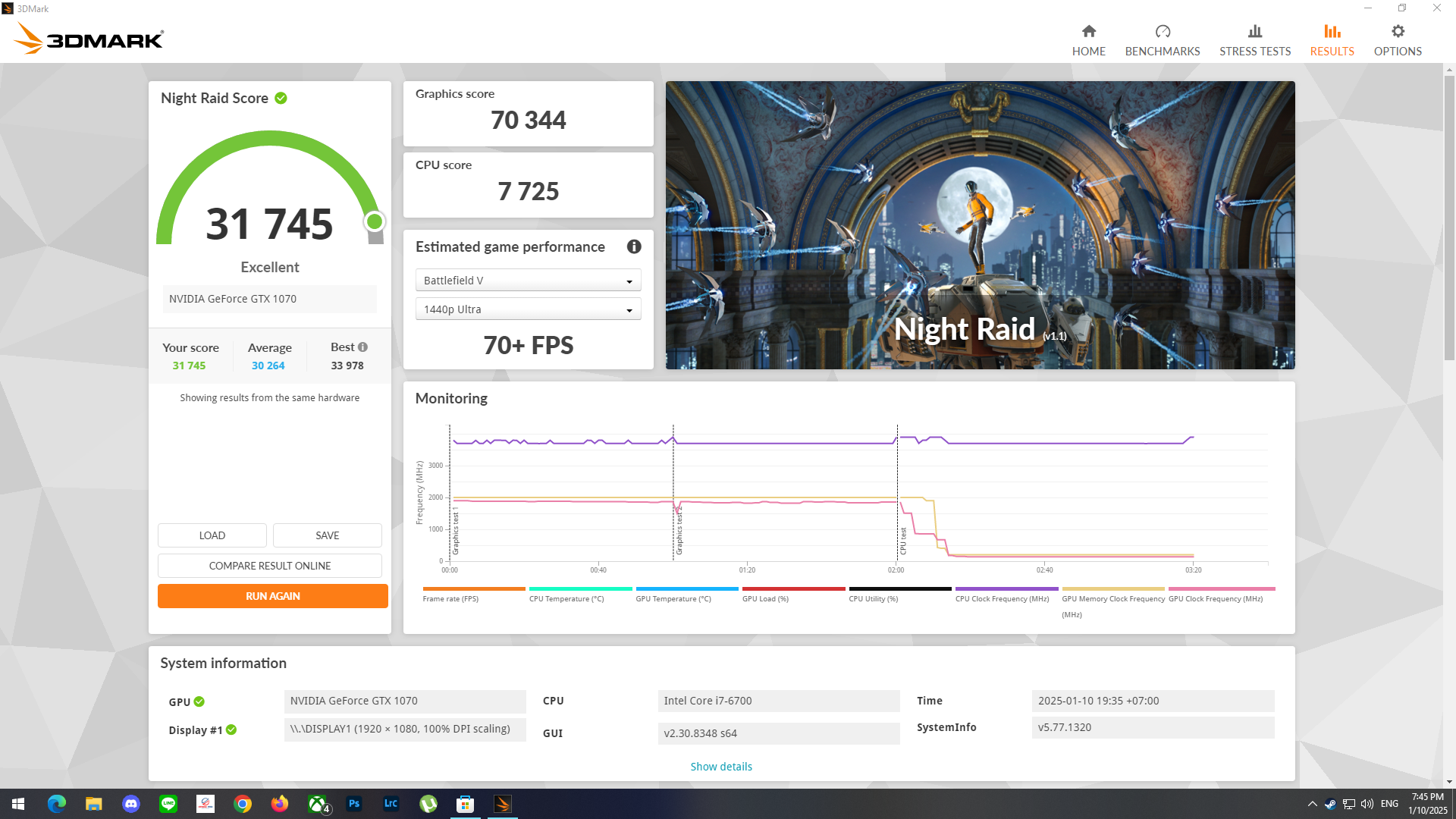The width and height of the screenshot is (1456, 819).
Task: Open Discord from the taskbar
Action: pyautogui.click(x=131, y=804)
